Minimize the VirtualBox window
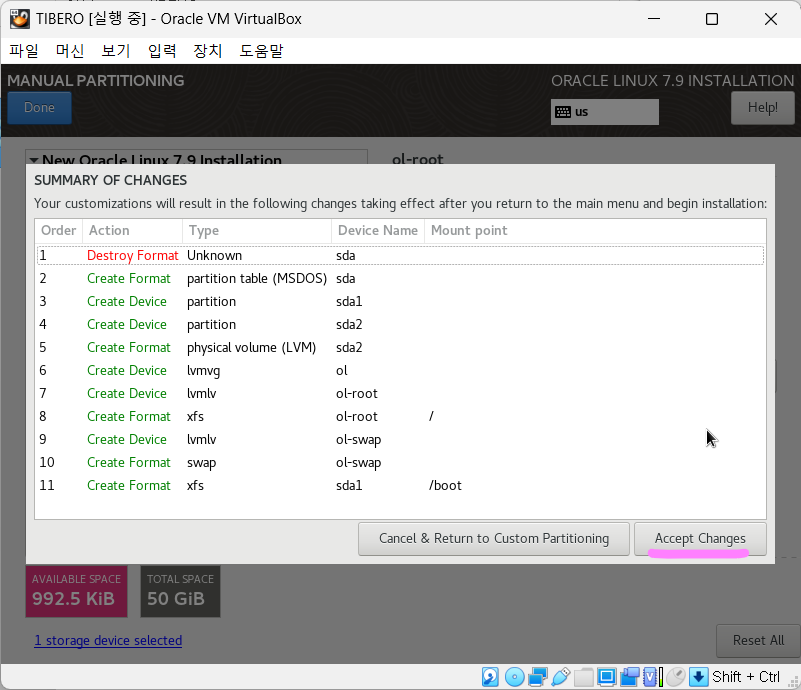 pyautogui.click(x=654, y=19)
